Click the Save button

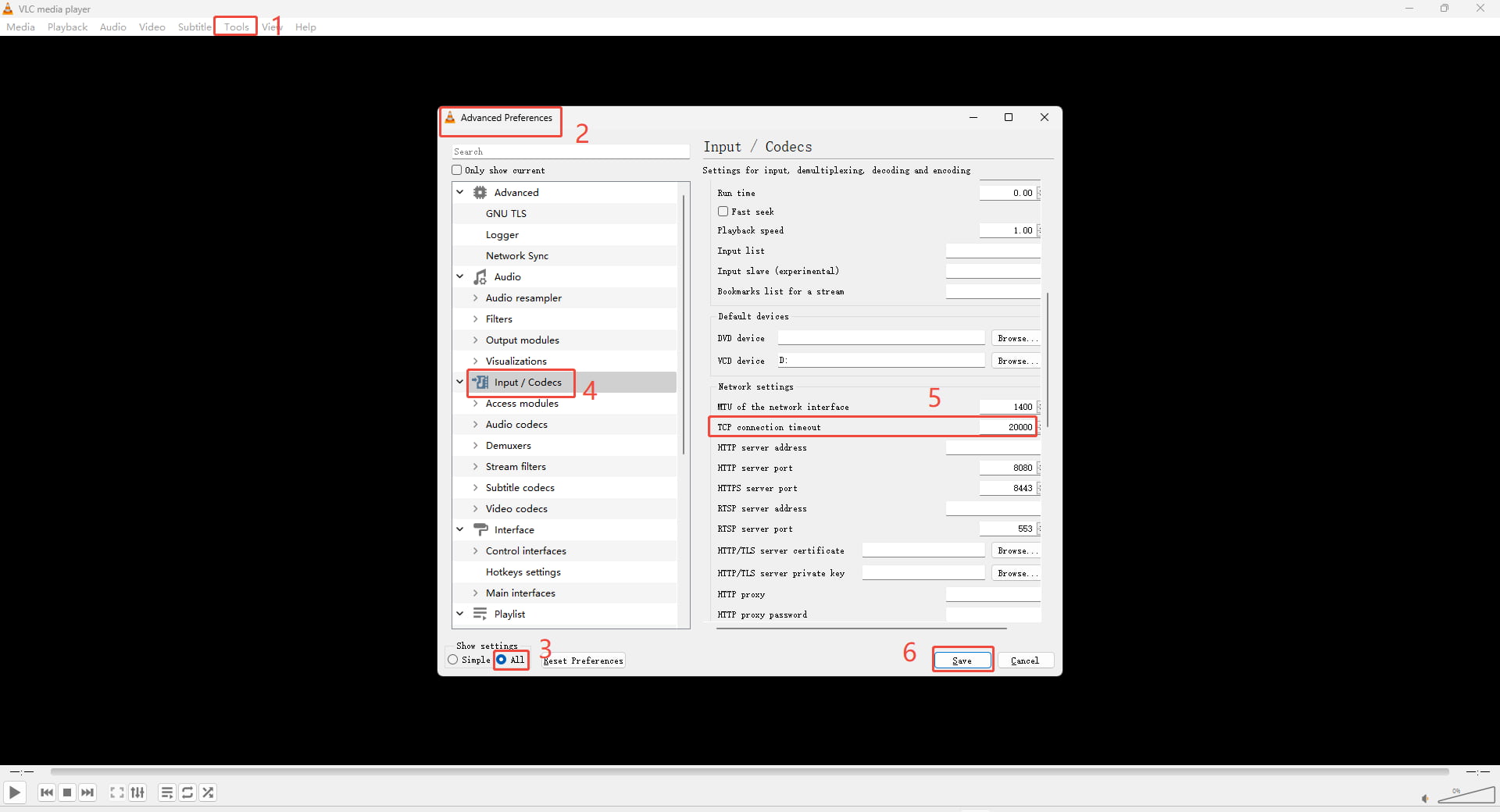coord(962,661)
